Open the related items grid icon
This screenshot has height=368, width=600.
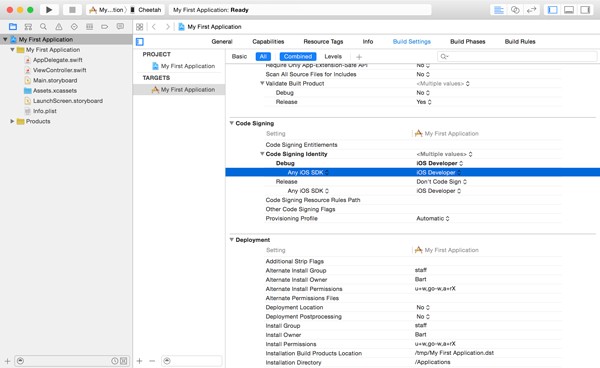140,27
